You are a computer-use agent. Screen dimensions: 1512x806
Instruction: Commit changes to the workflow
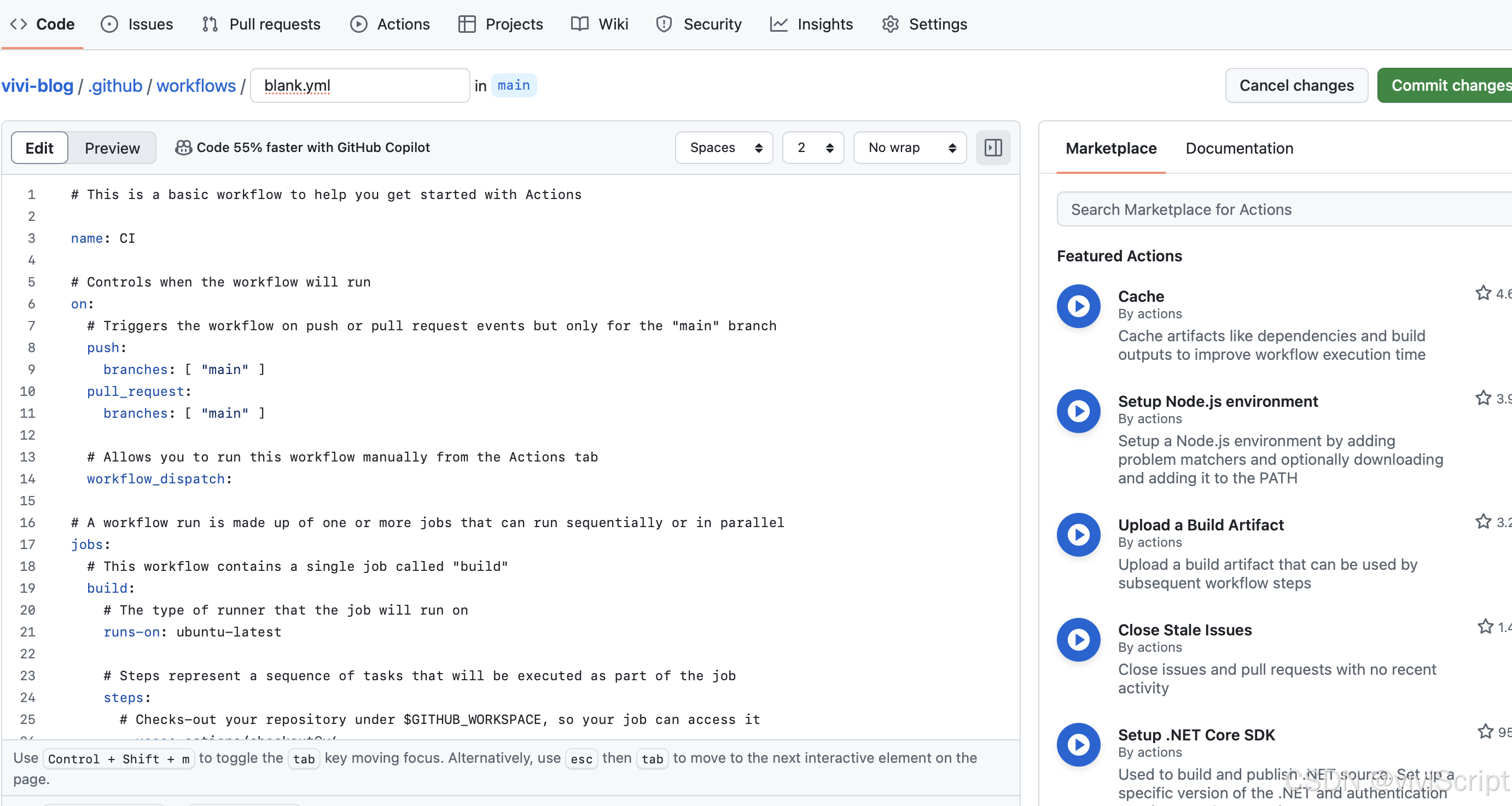click(x=1445, y=86)
